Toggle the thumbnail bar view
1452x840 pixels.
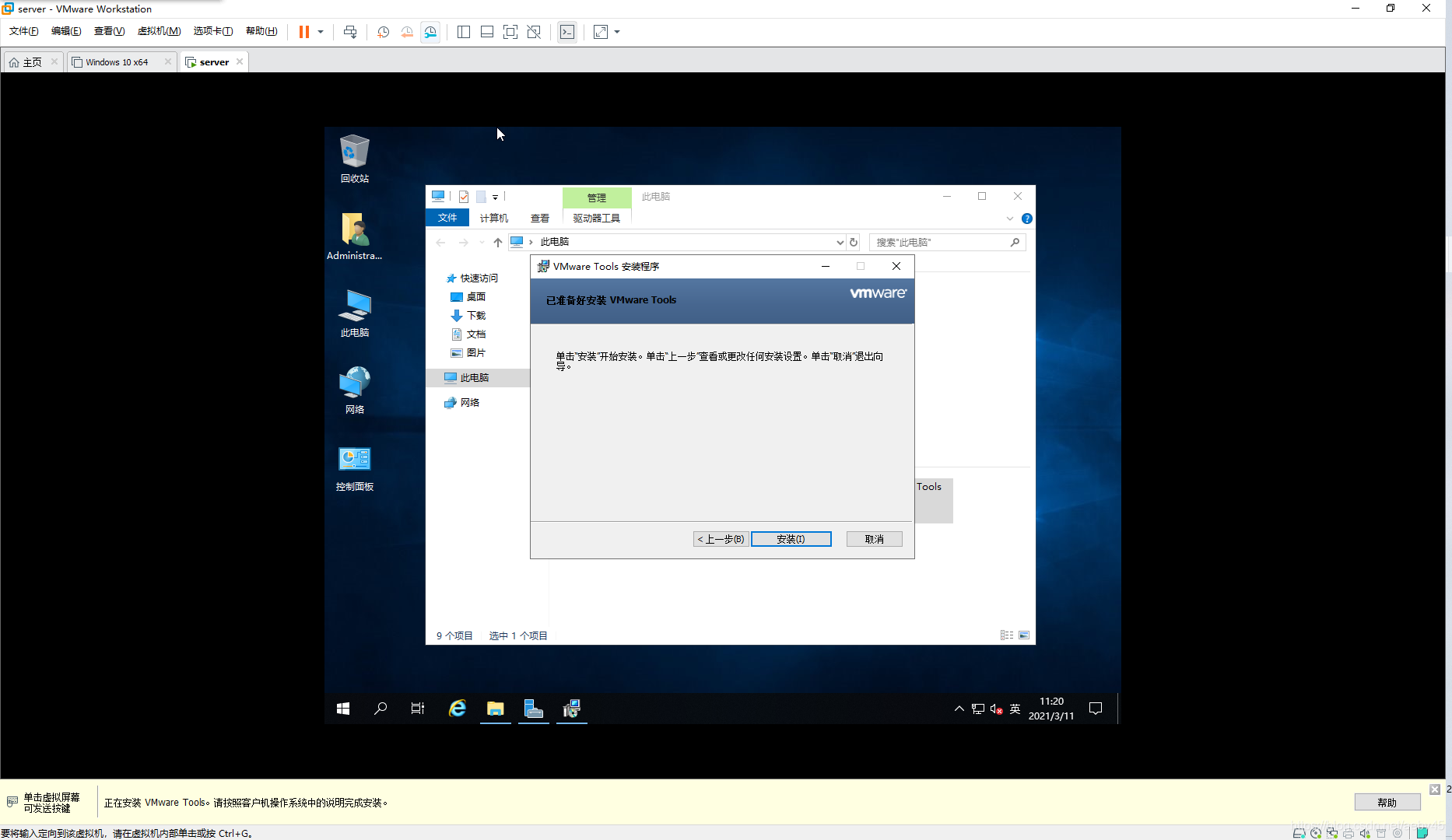tap(487, 32)
